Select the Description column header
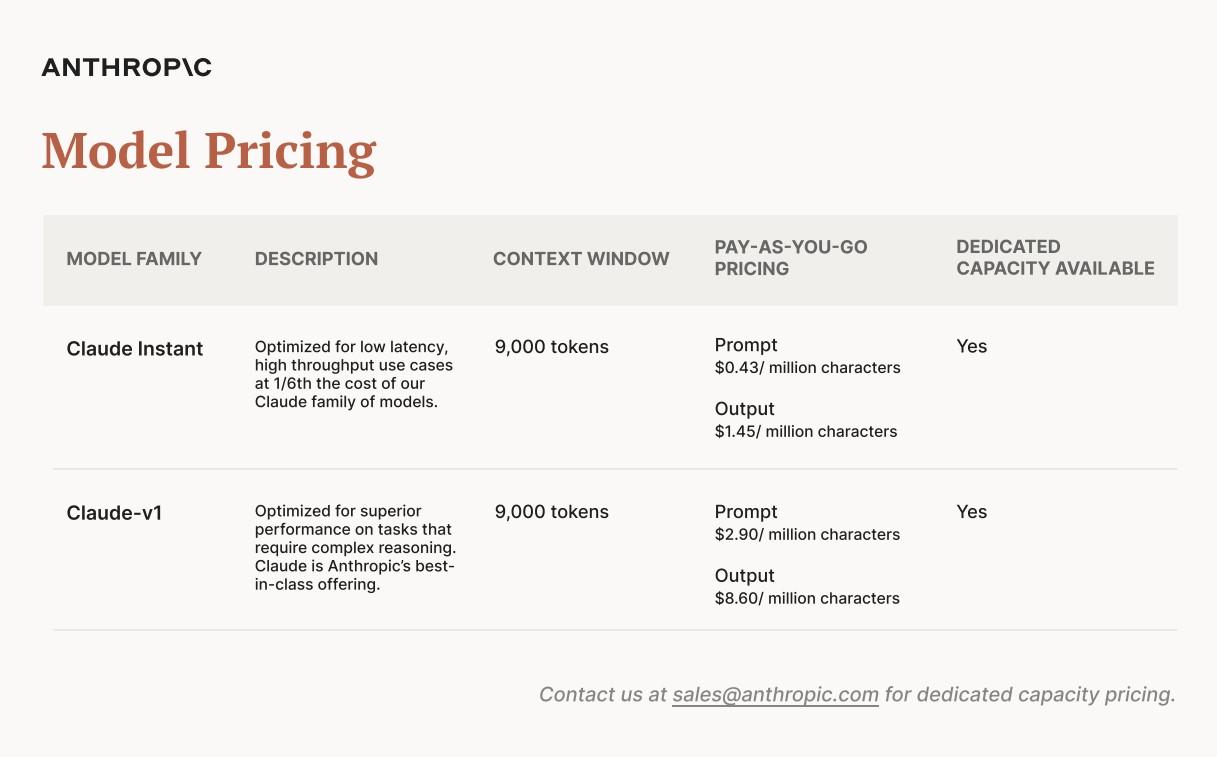 tap(316, 259)
